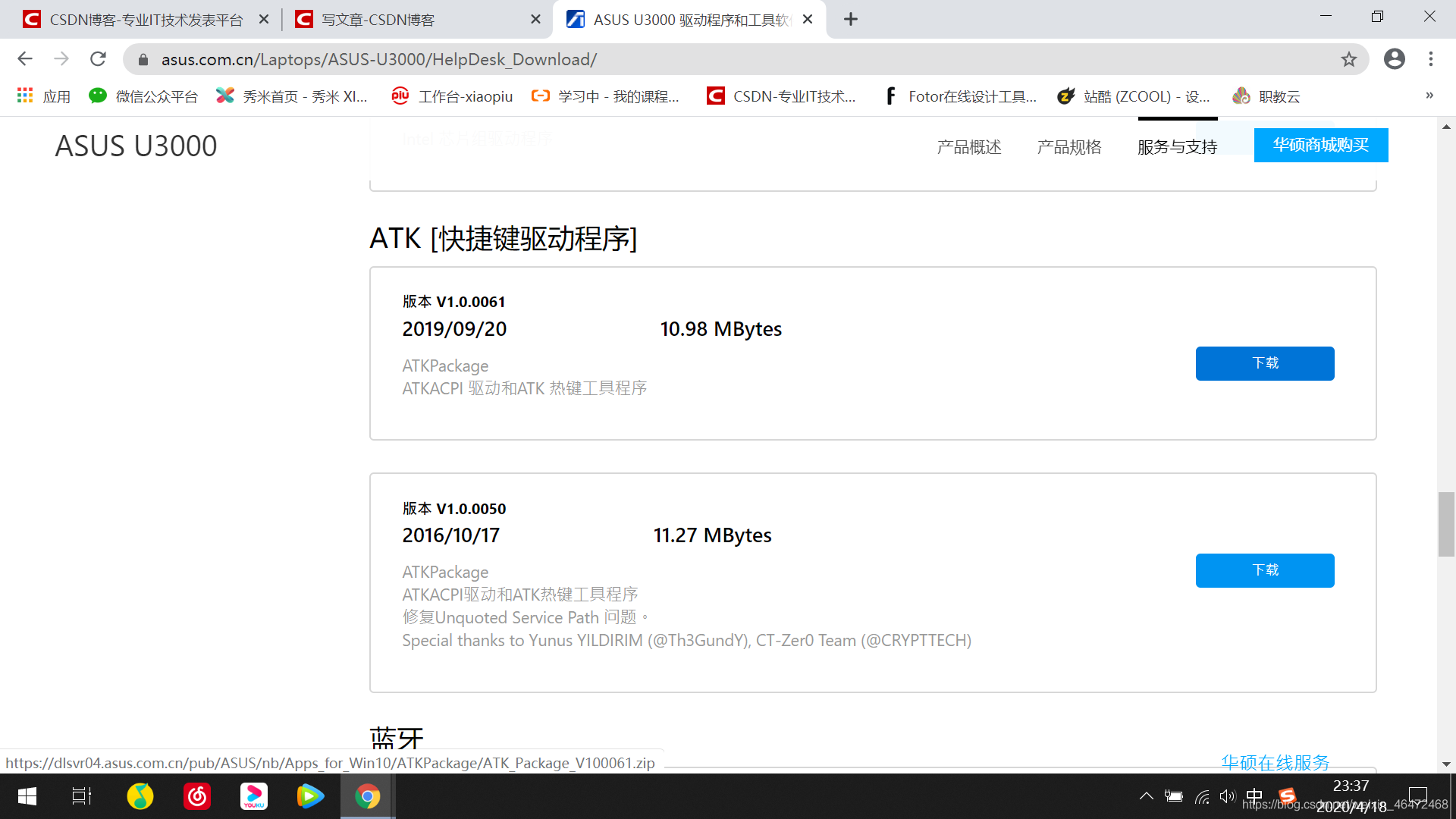Open the 站酷 ZCOOL bookmark

(1134, 96)
